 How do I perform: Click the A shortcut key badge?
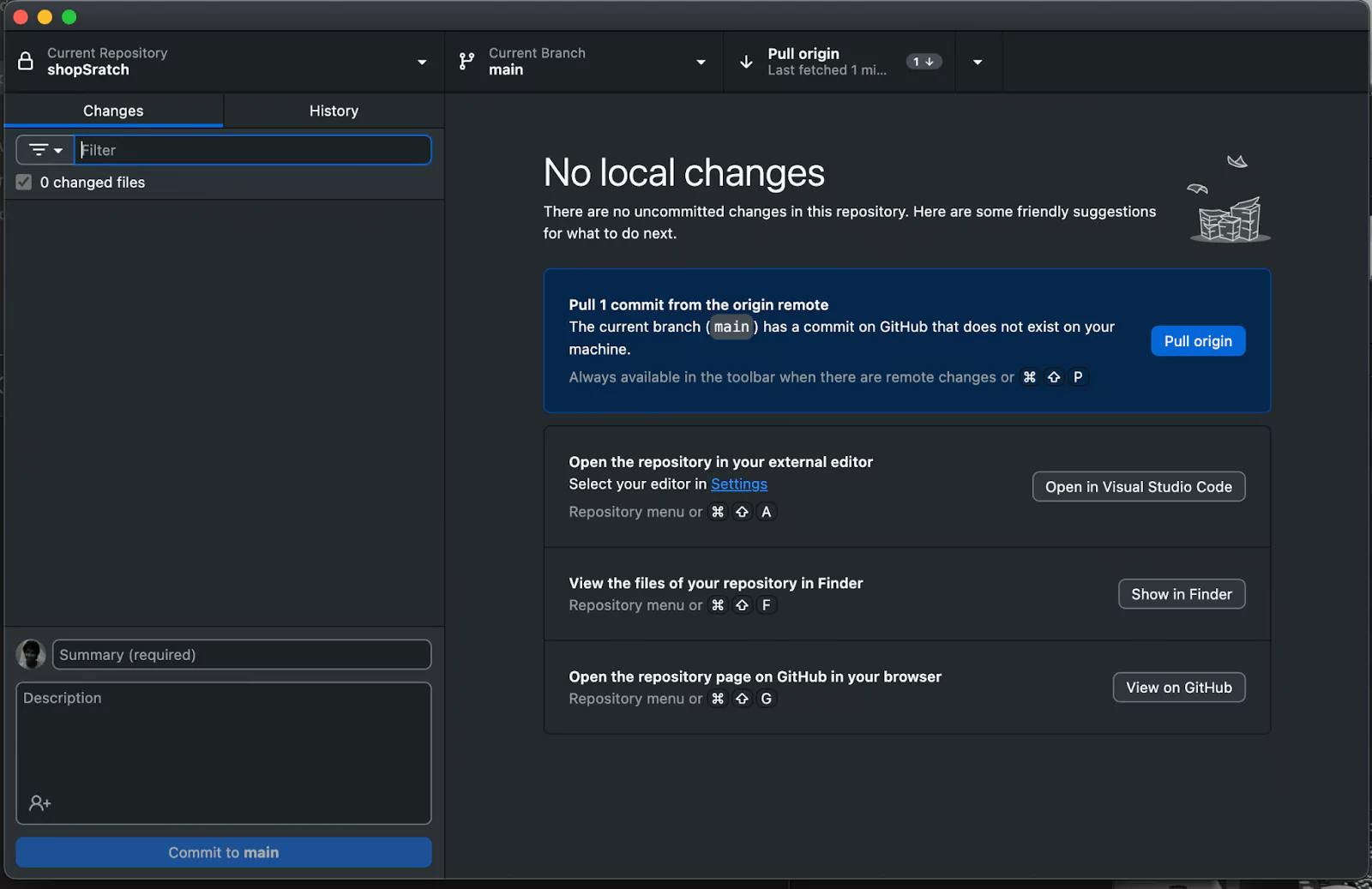click(x=767, y=512)
